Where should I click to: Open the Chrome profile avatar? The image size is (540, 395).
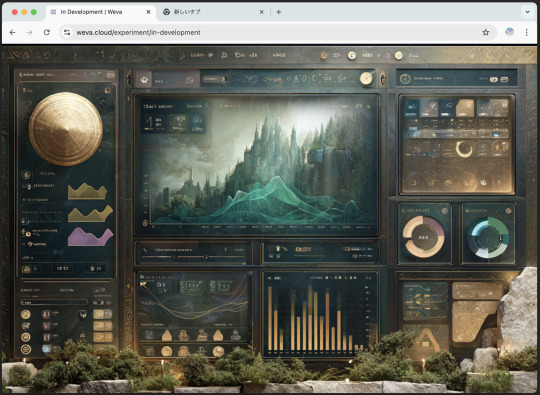510,32
